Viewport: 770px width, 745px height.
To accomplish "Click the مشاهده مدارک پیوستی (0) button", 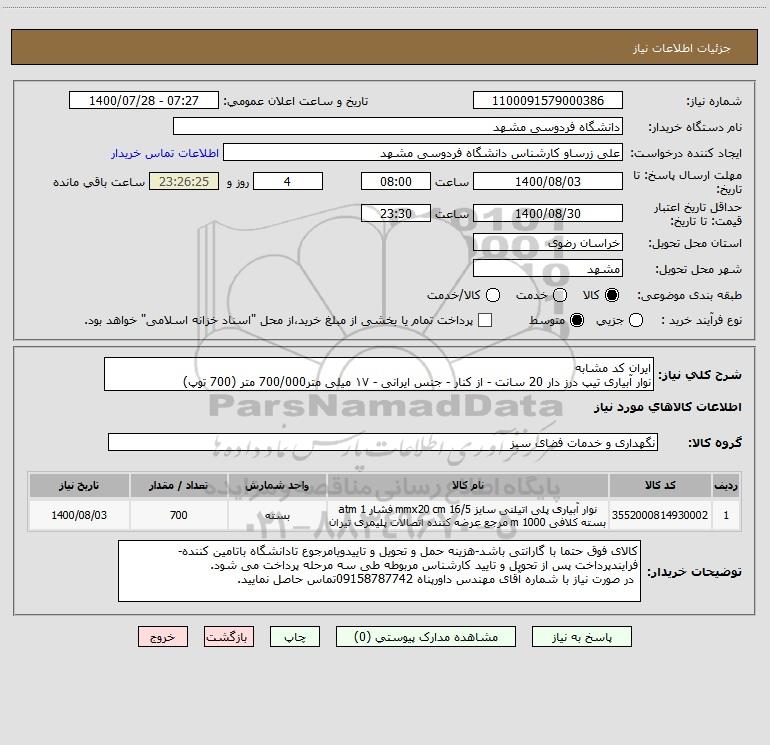I will [426, 637].
